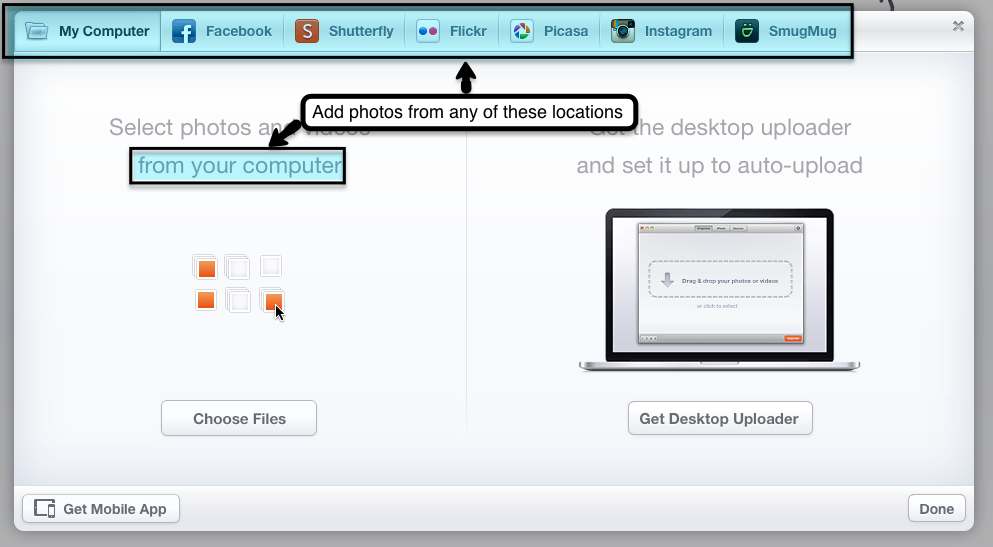Click the blue Facebook logo icon
Screen dimensions: 993x547
click(184, 31)
